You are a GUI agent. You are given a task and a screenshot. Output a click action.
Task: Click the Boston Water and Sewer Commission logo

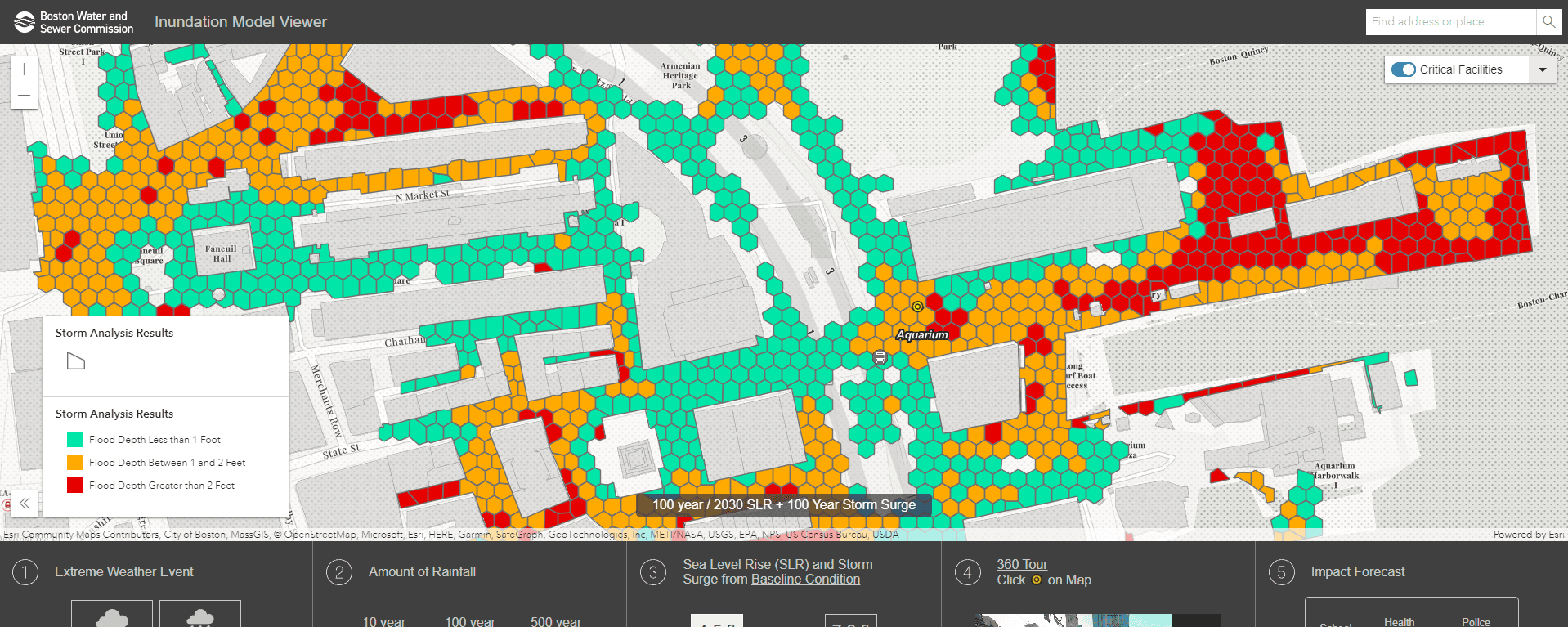pos(25,22)
